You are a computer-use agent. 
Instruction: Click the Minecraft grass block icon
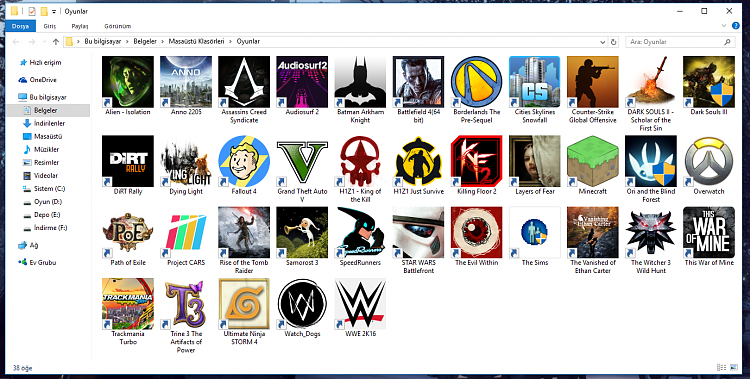(593, 161)
